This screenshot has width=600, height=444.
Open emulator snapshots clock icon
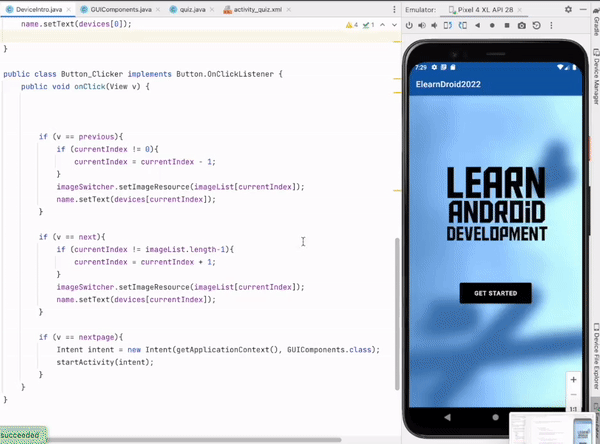(536, 26)
